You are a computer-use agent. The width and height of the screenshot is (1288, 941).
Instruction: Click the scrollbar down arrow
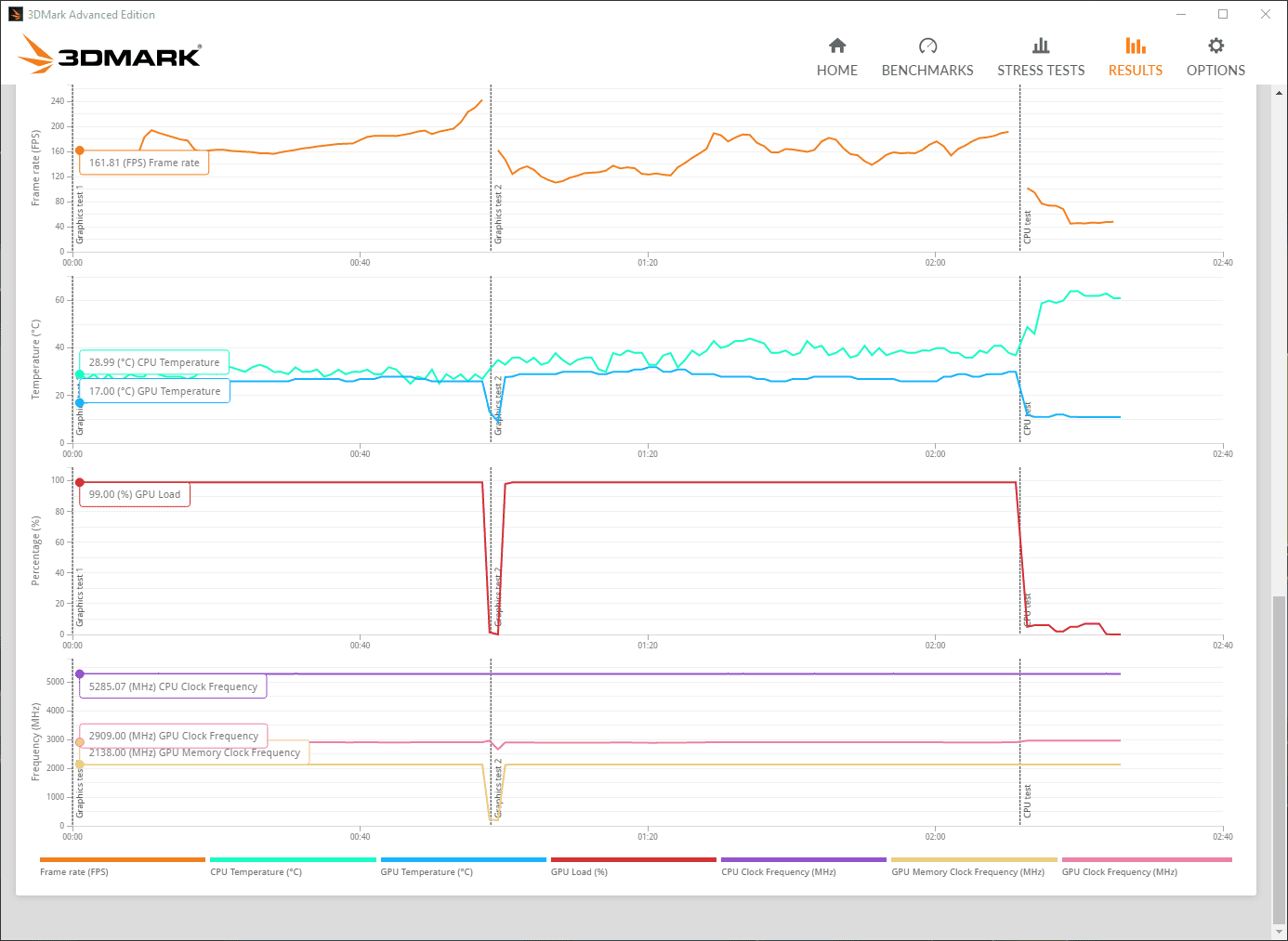pos(1280,932)
